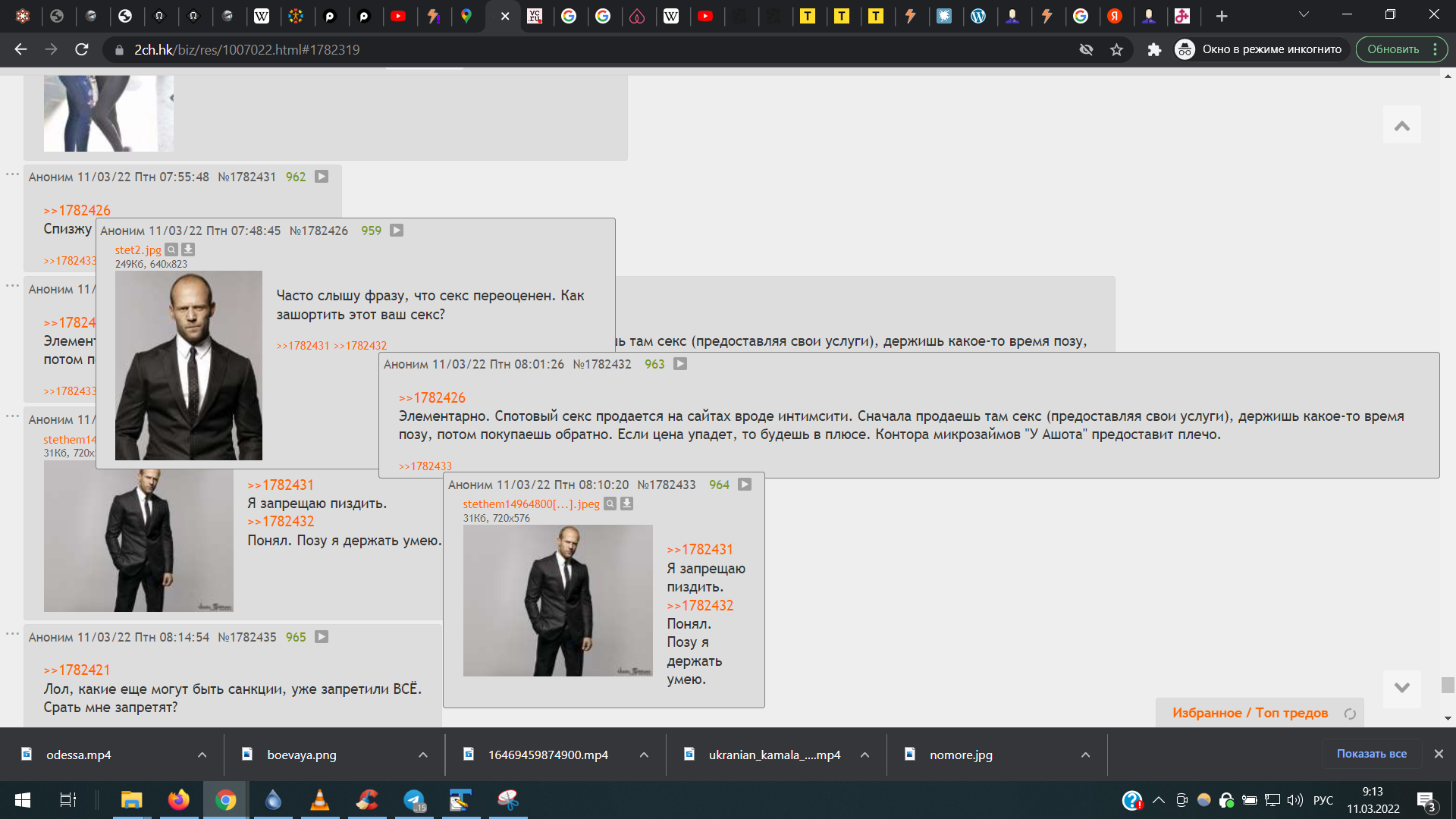The height and width of the screenshot is (819, 1456).
Task: Reply icon on post №1782426
Action: (x=397, y=231)
